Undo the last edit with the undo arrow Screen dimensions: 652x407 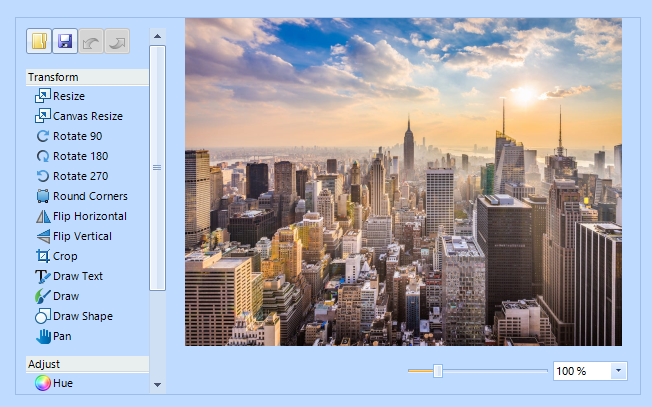[91, 41]
